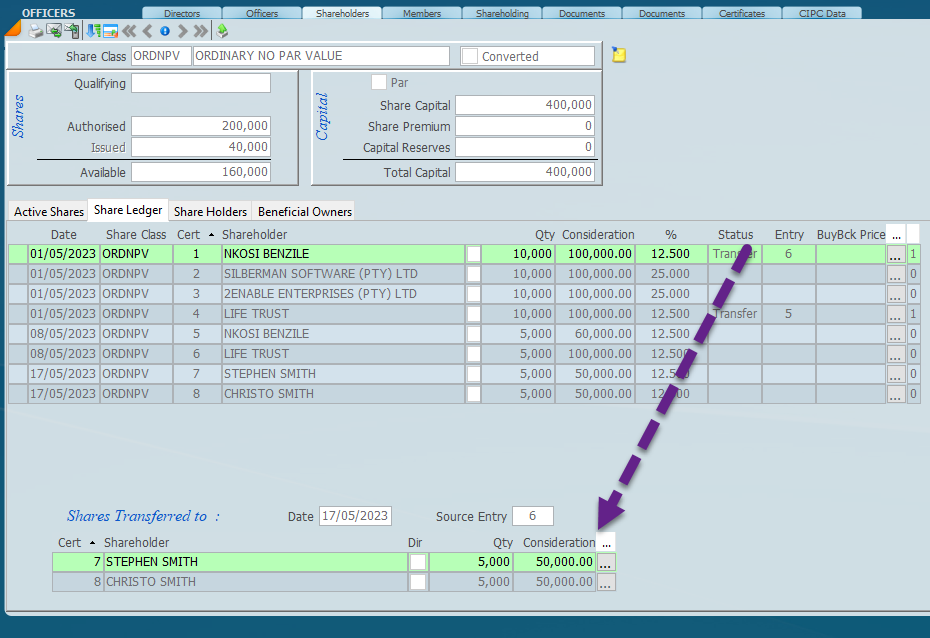Click the email envelope icon in the toolbar
Viewport: 930px width, 638px height.
pos(54,31)
